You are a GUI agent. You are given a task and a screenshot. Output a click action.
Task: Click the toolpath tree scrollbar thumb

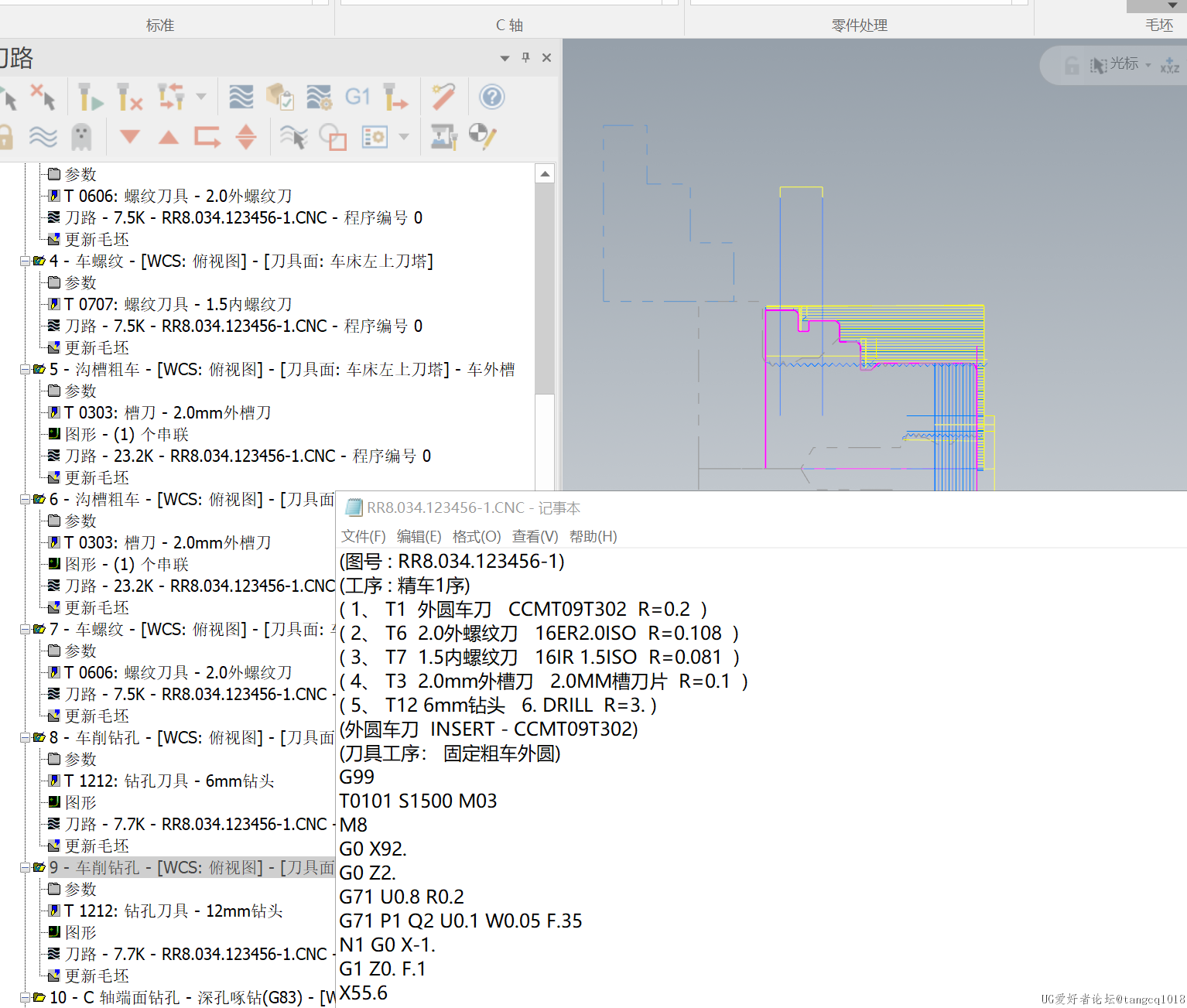(545, 288)
